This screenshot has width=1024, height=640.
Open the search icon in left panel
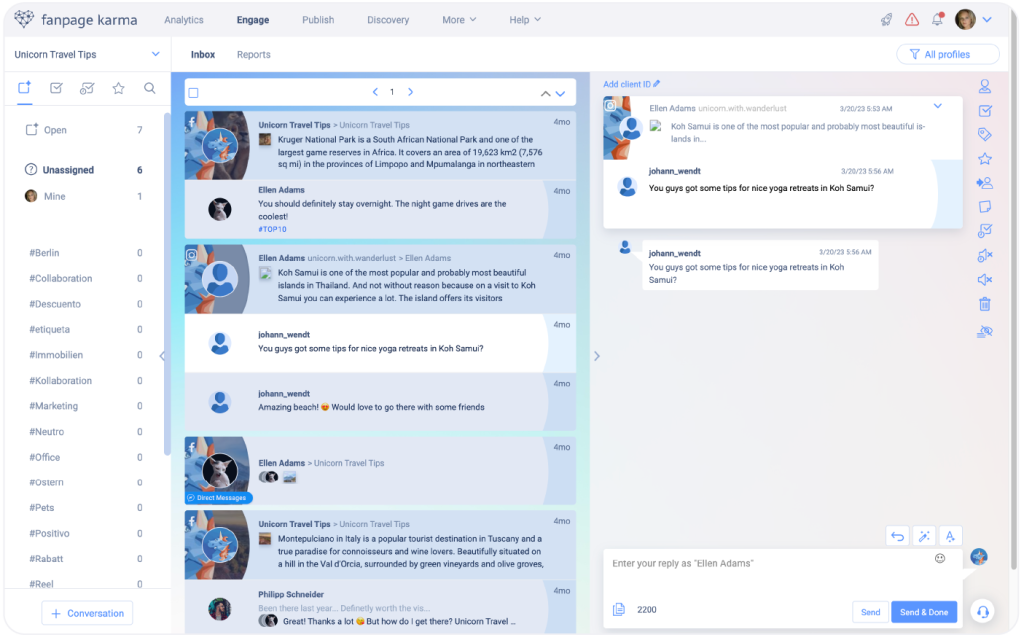(x=150, y=88)
